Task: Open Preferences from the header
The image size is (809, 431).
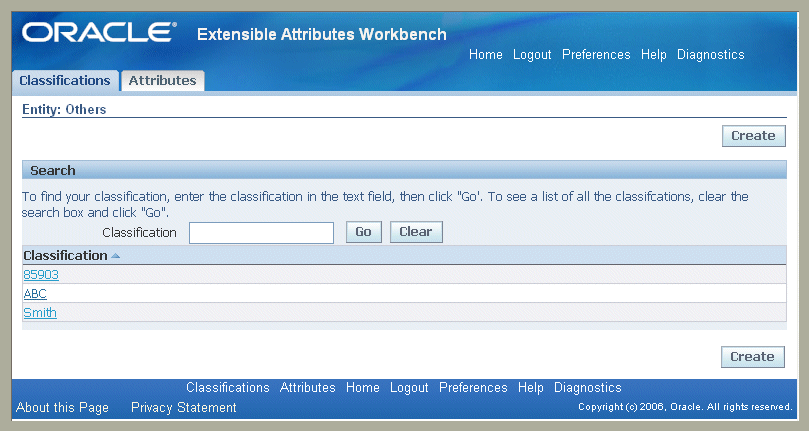Action: click(x=596, y=55)
